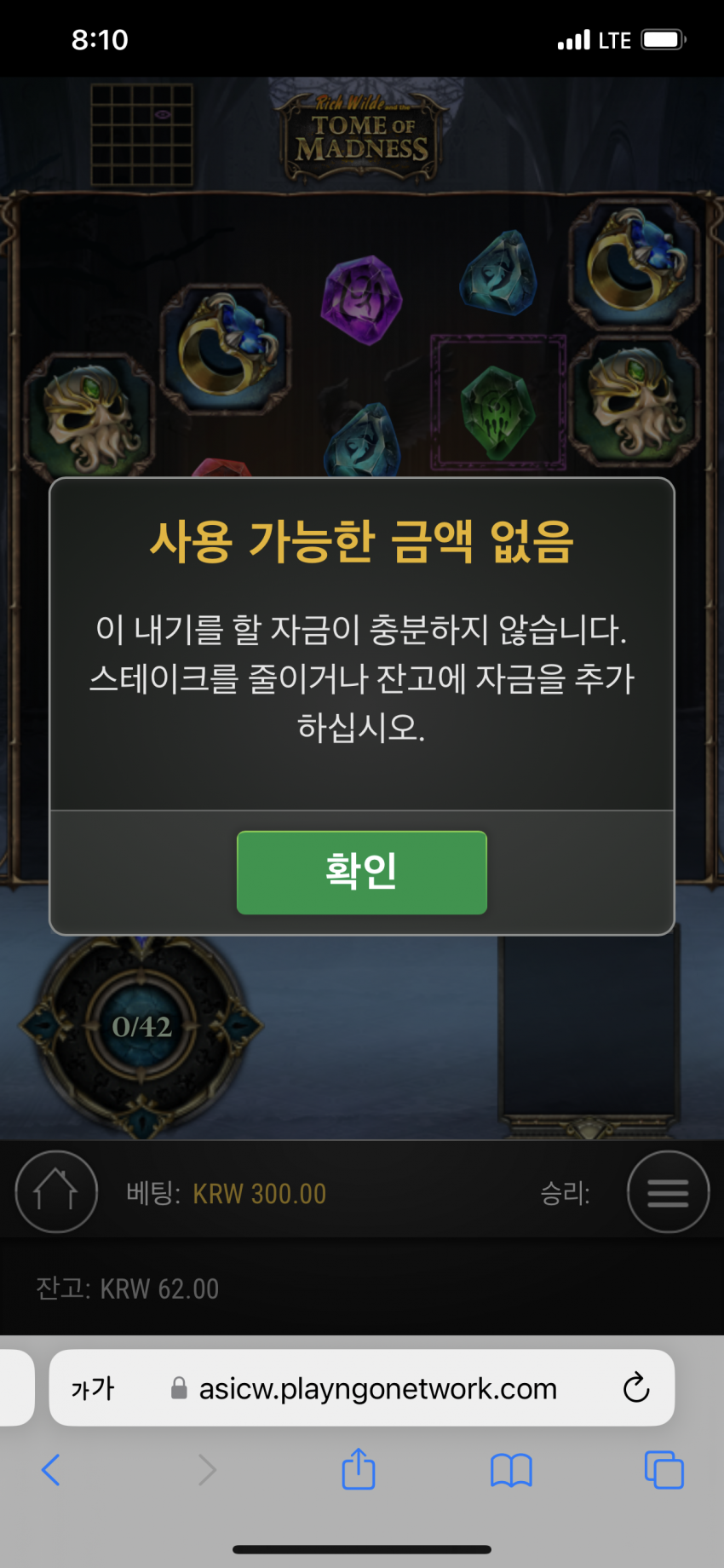Viewport: 724px width, 1568px height.
Task: Open the hamburger menu icon
Action: pyautogui.click(x=669, y=1191)
